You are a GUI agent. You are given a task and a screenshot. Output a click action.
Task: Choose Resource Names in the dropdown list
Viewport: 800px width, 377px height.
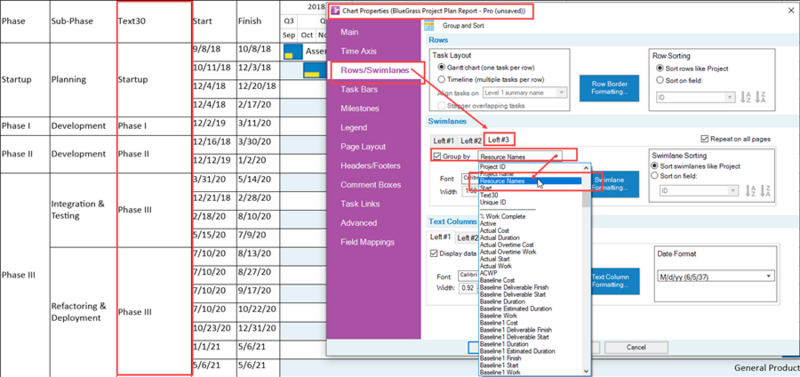coord(530,181)
